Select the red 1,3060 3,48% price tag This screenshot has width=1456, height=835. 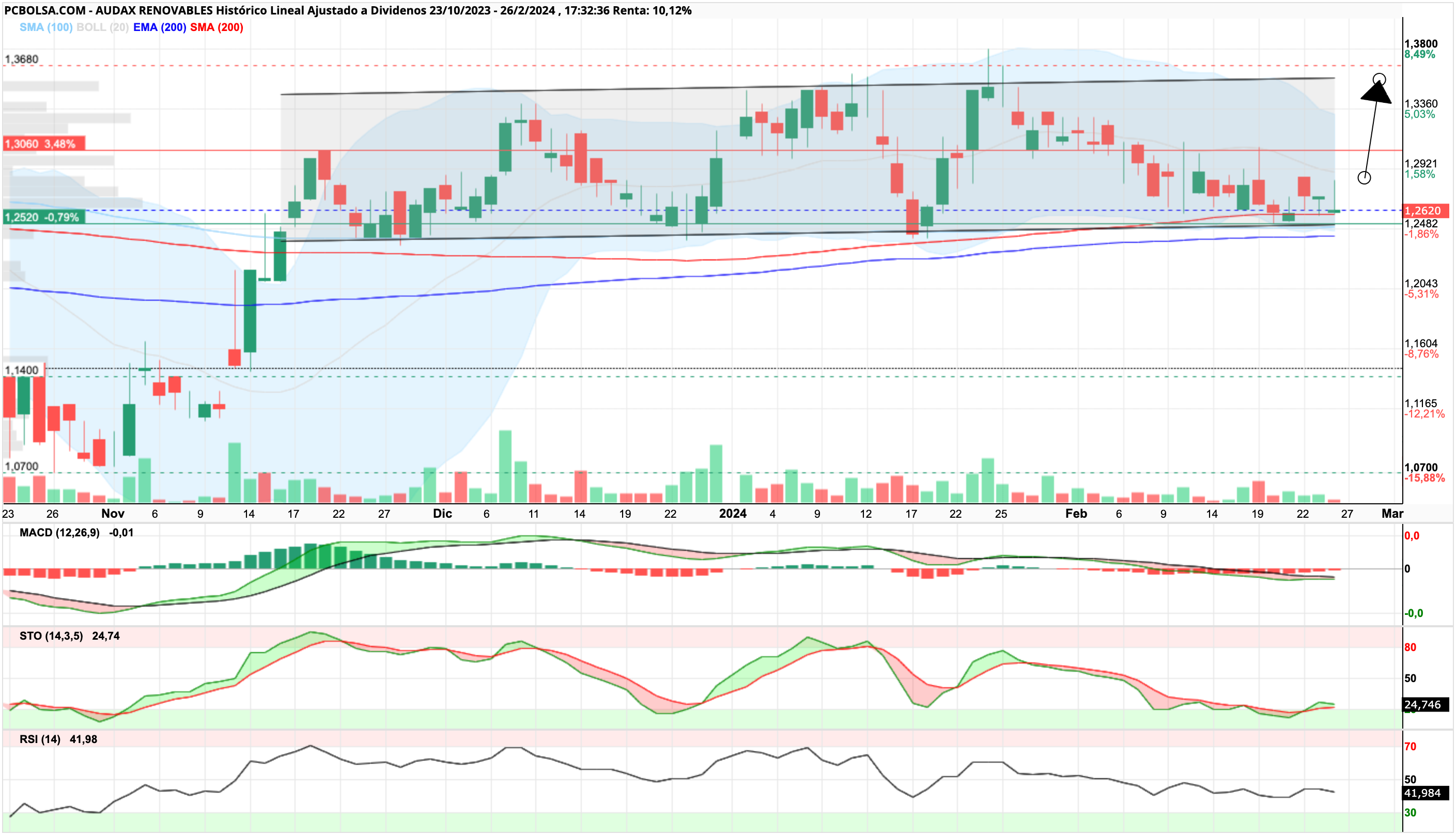44,144
